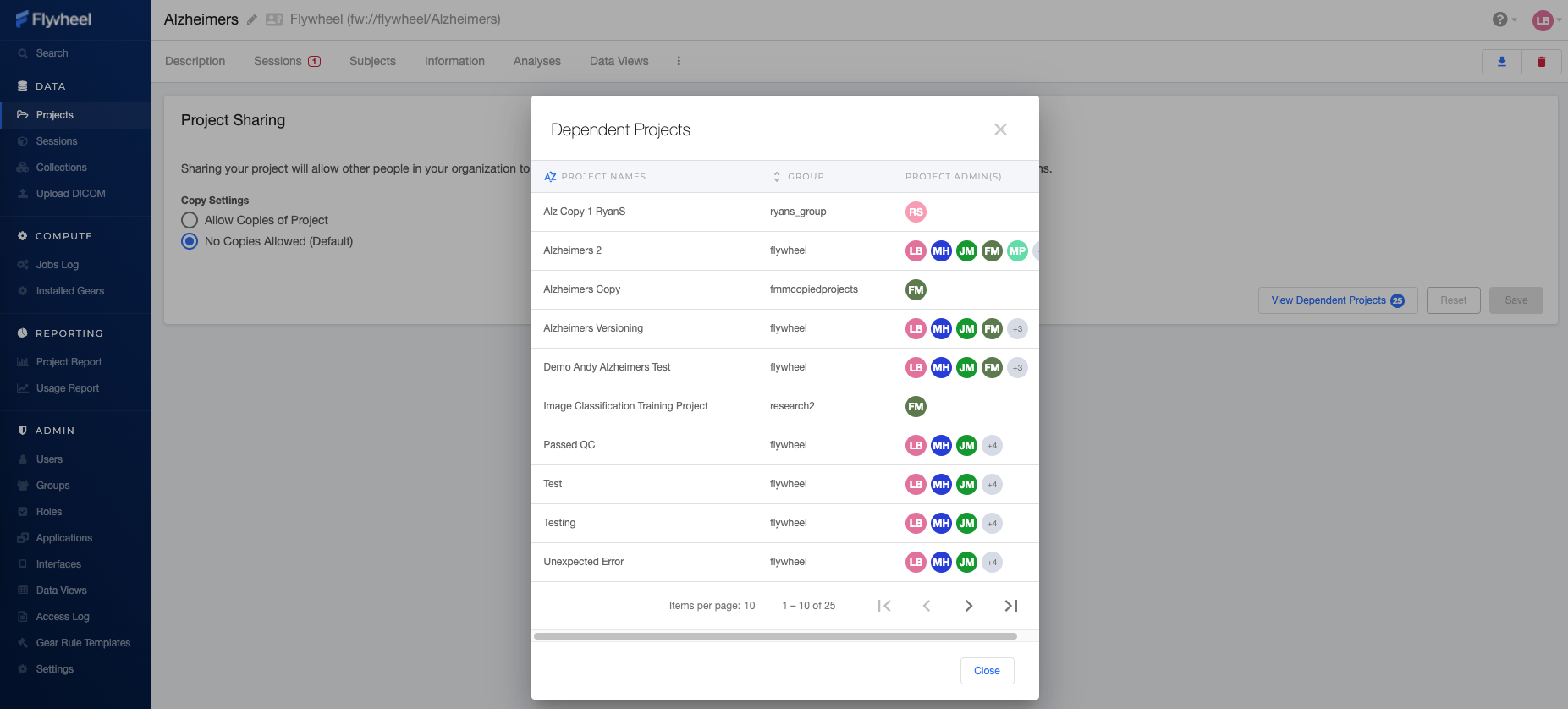Expand +4 admins in Unexpected Error row
This screenshot has height=709, width=1568.
[992, 563]
